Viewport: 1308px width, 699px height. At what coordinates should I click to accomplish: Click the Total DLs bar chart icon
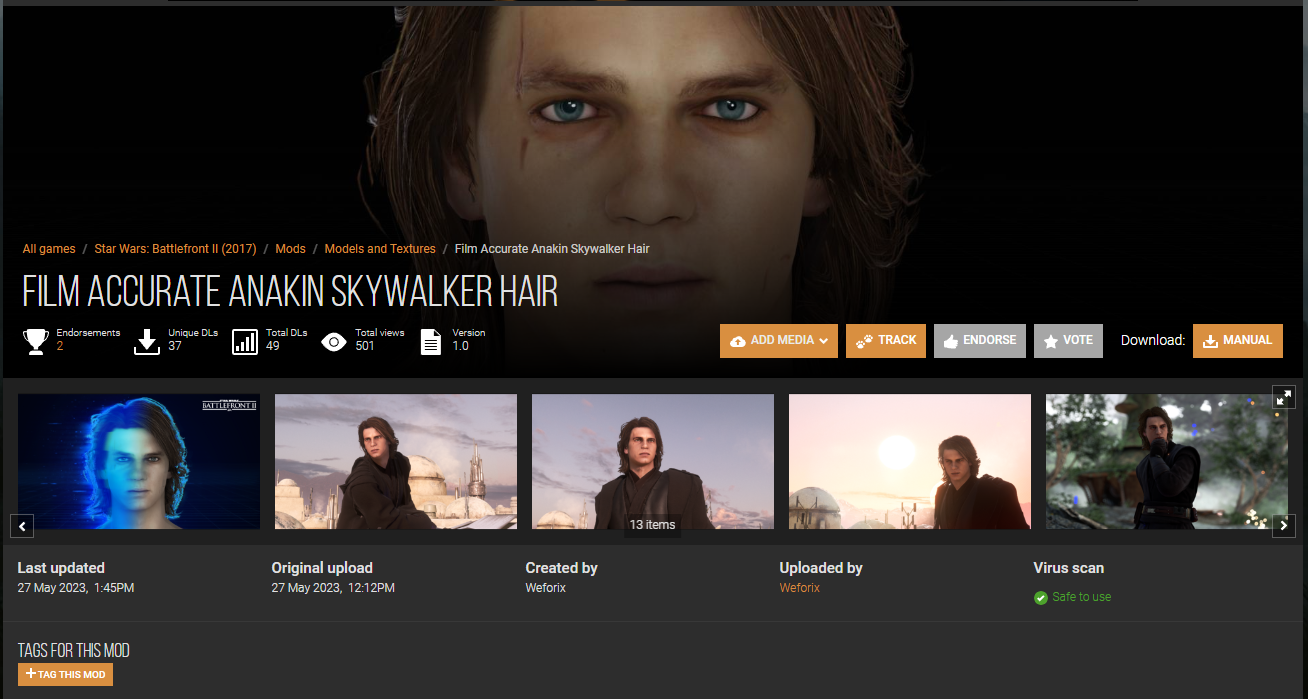245,341
